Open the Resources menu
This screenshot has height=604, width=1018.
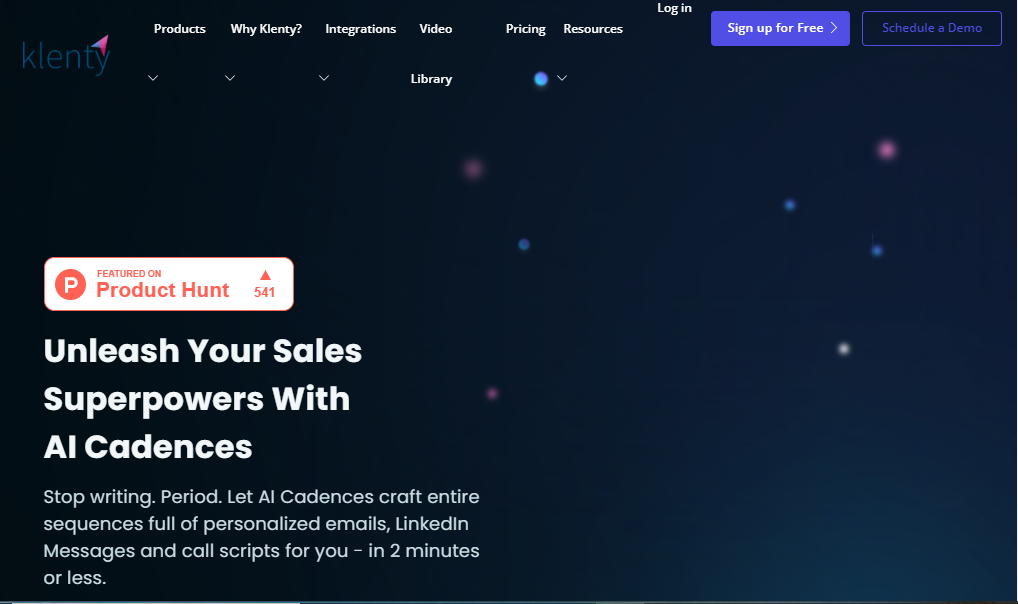[593, 29]
